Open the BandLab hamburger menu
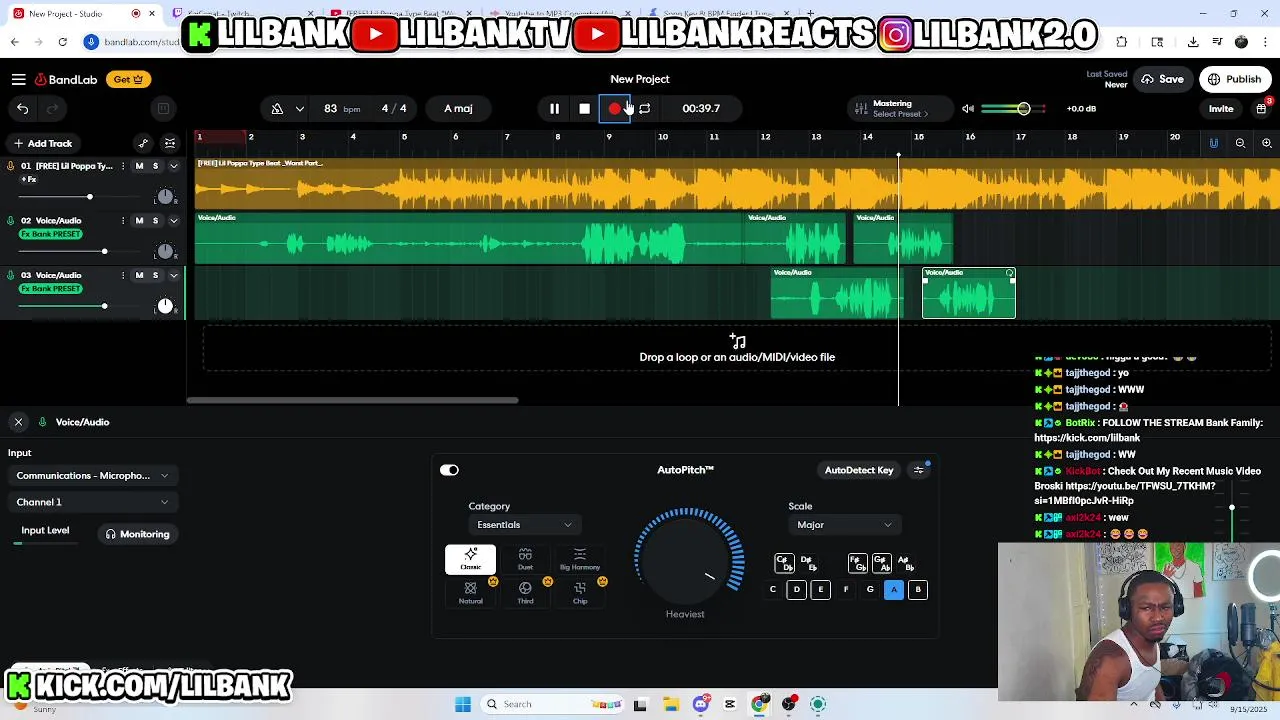This screenshot has height=720, width=1280. pyautogui.click(x=19, y=79)
